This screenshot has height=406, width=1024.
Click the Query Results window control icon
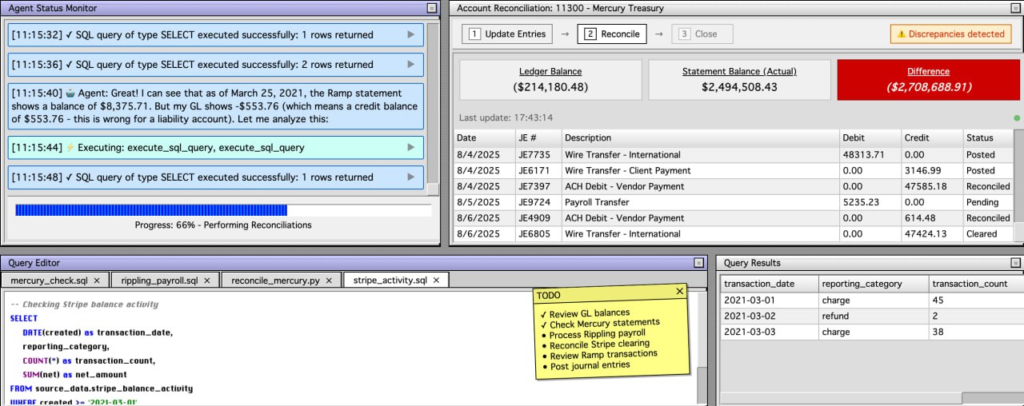(1014, 262)
